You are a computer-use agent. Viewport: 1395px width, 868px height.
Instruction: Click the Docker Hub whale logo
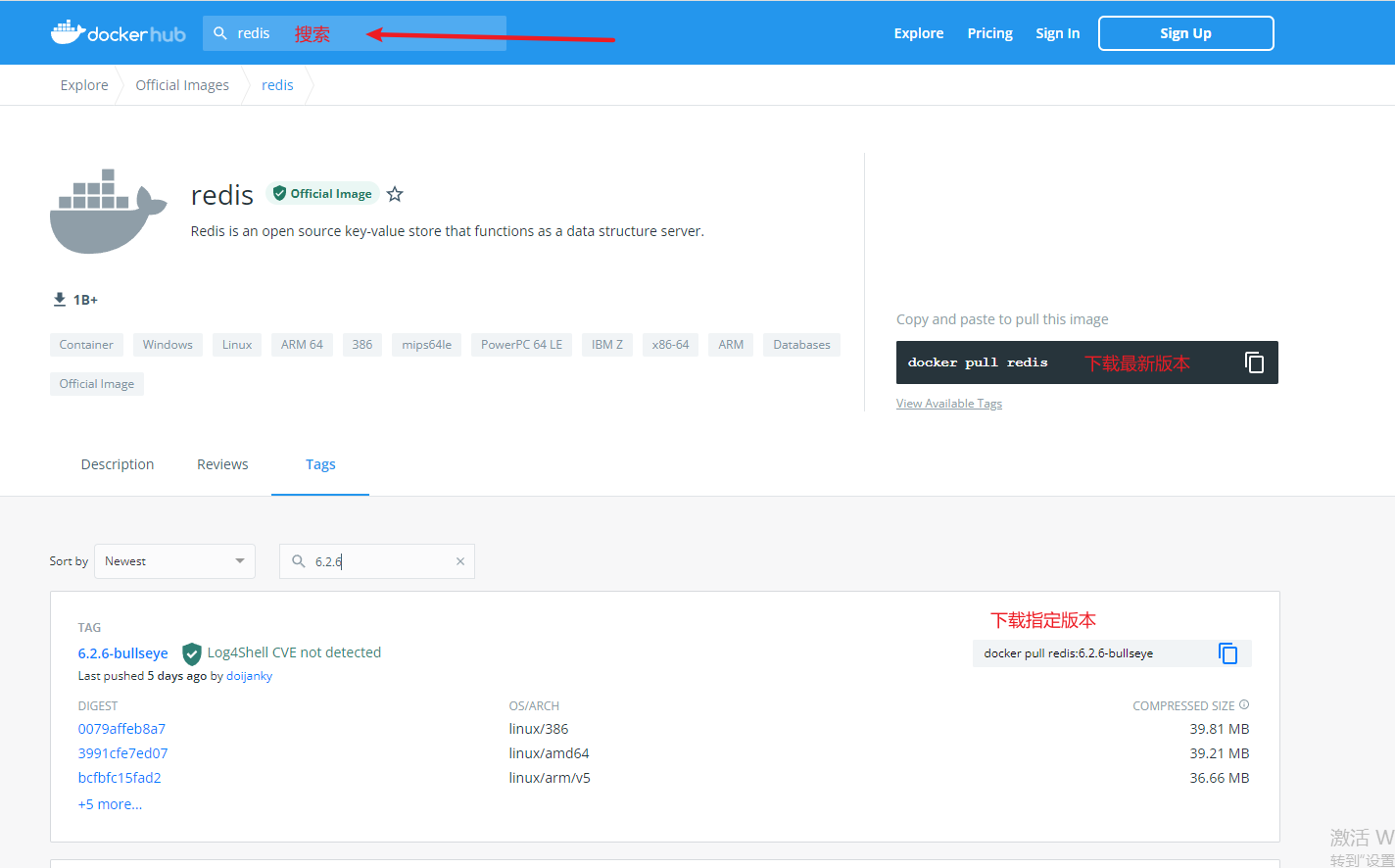[x=118, y=32]
